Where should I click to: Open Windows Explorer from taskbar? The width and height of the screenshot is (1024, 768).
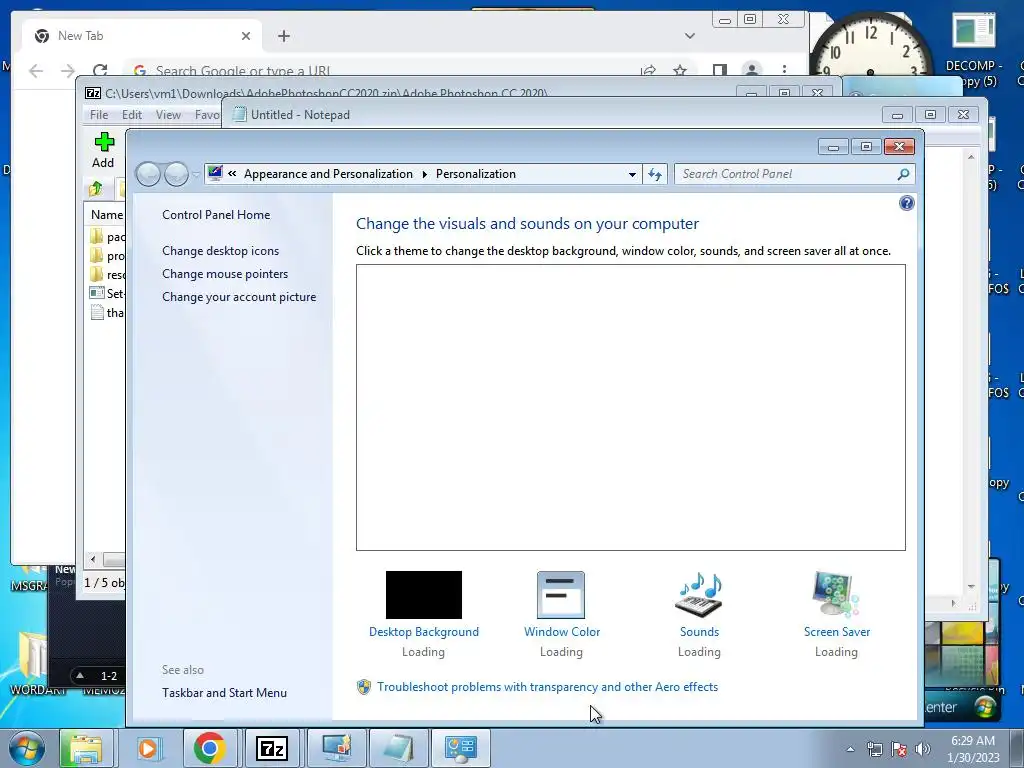(86, 748)
